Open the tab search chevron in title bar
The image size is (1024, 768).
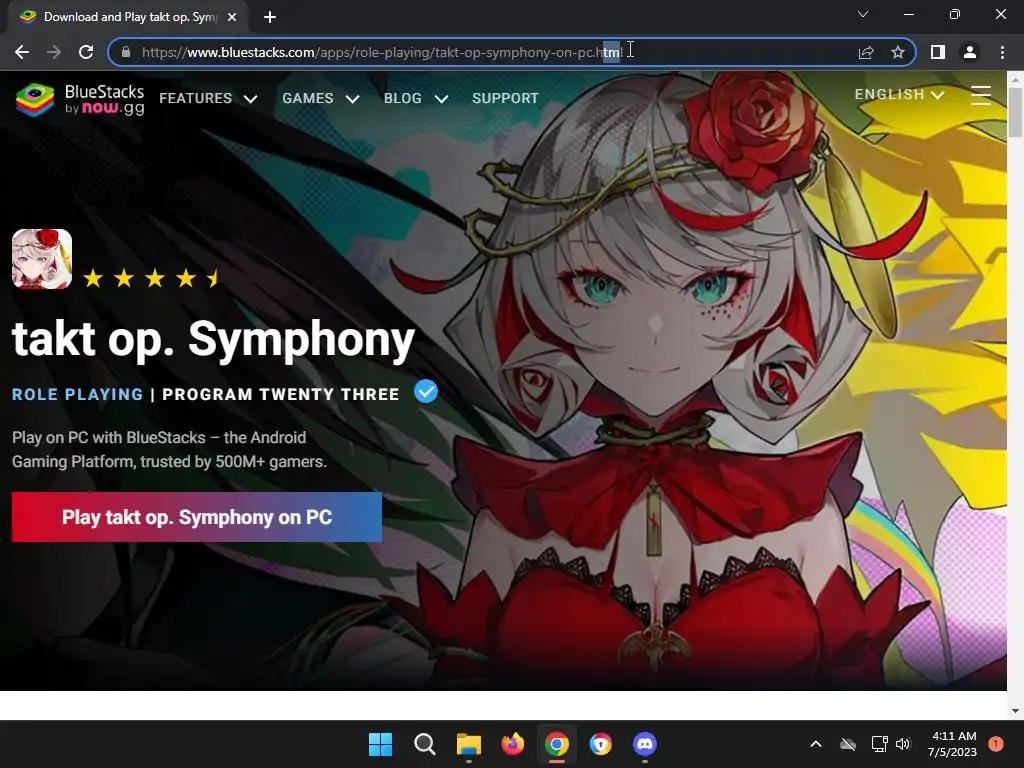point(863,14)
